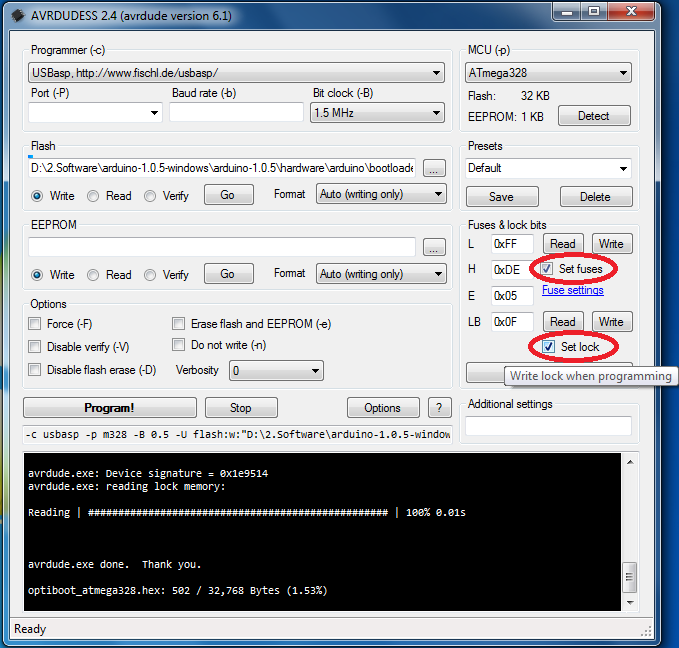679x648 pixels.
Task: Open the Flash Format dropdown
Action: (x=381, y=194)
